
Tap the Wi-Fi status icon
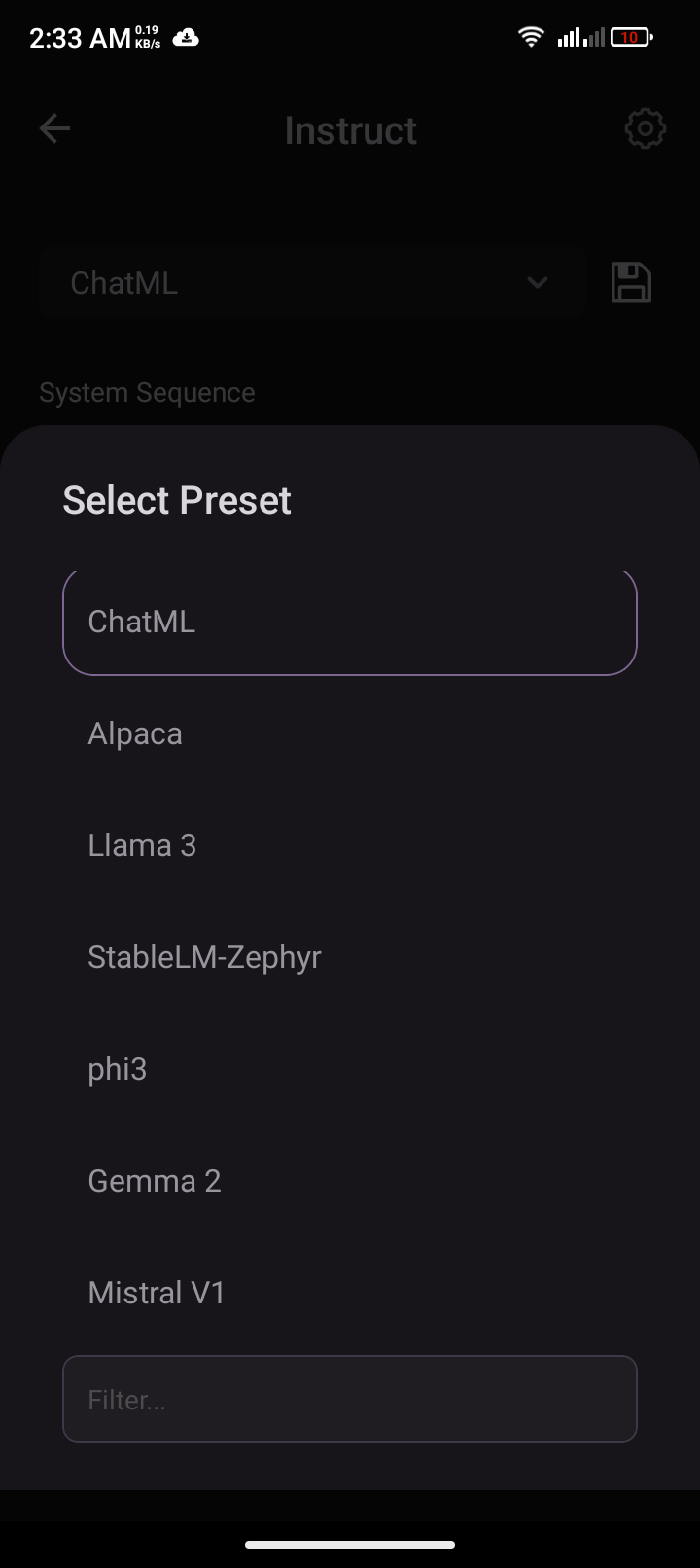pyautogui.click(x=531, y=38)
